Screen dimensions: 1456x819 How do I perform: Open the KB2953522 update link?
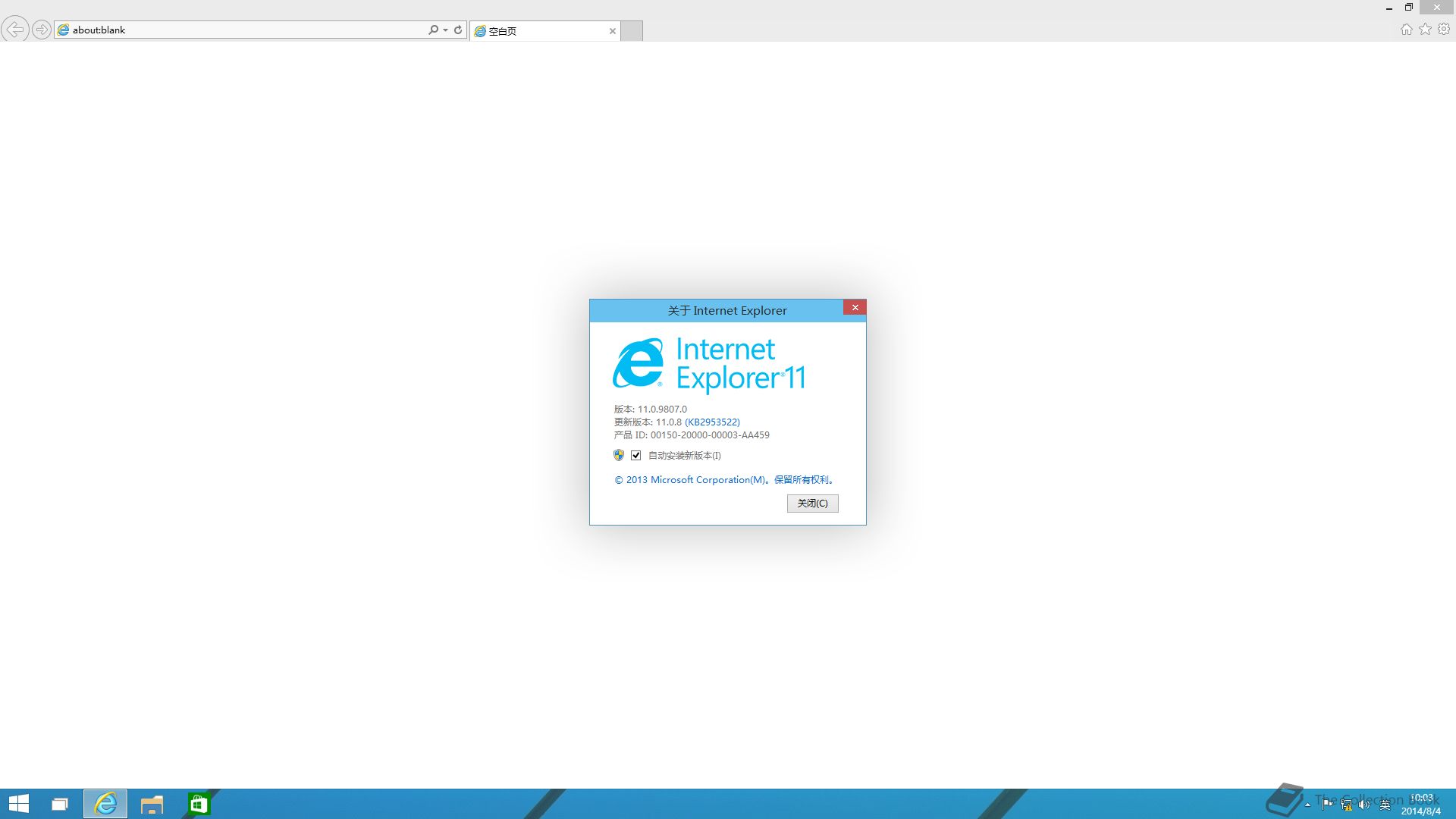[712, 422]
